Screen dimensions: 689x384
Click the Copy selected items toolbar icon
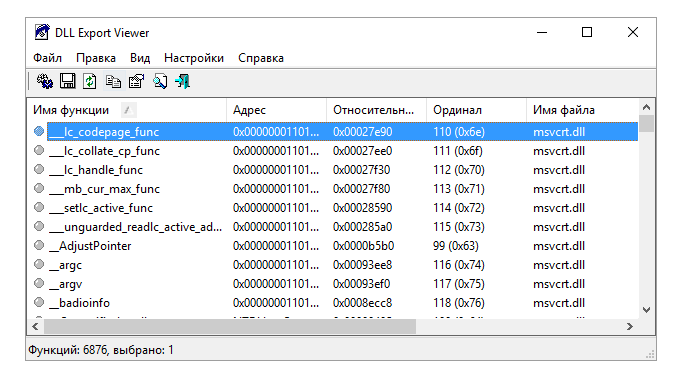point(113,81)
